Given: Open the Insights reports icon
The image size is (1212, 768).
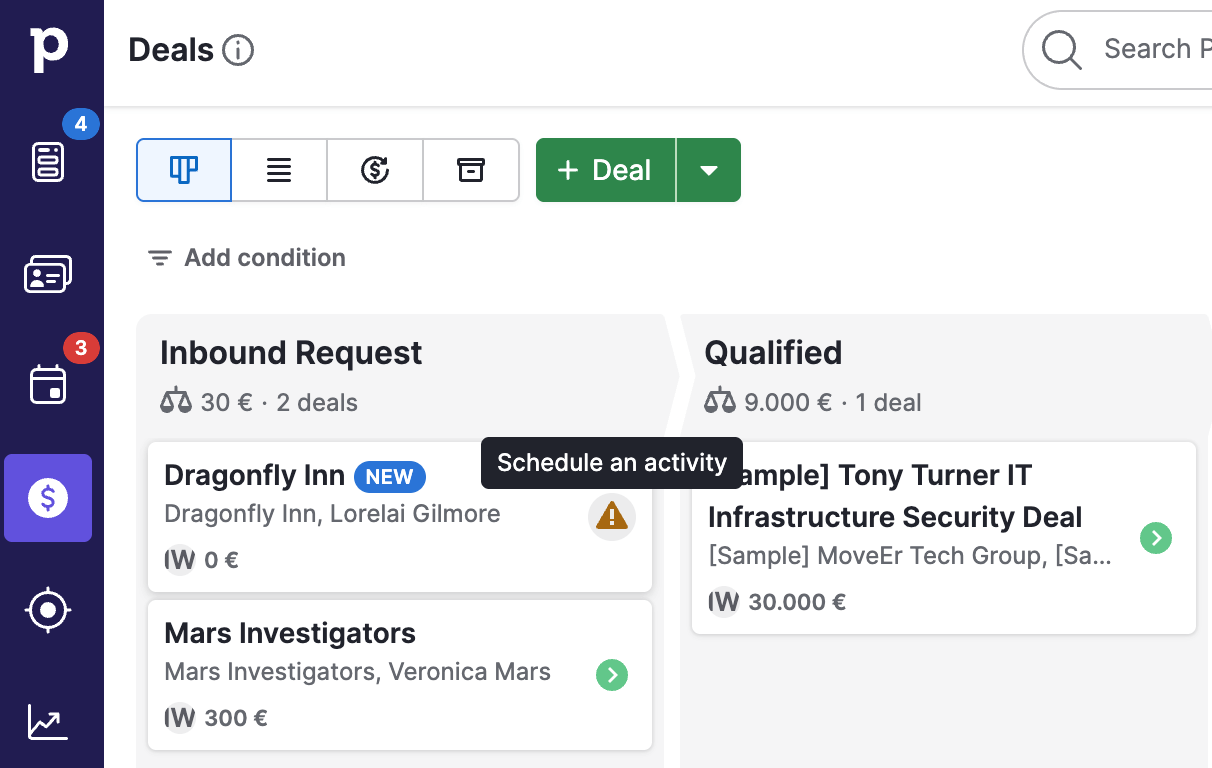Looking at the screenshot, I should click(48, 722).
